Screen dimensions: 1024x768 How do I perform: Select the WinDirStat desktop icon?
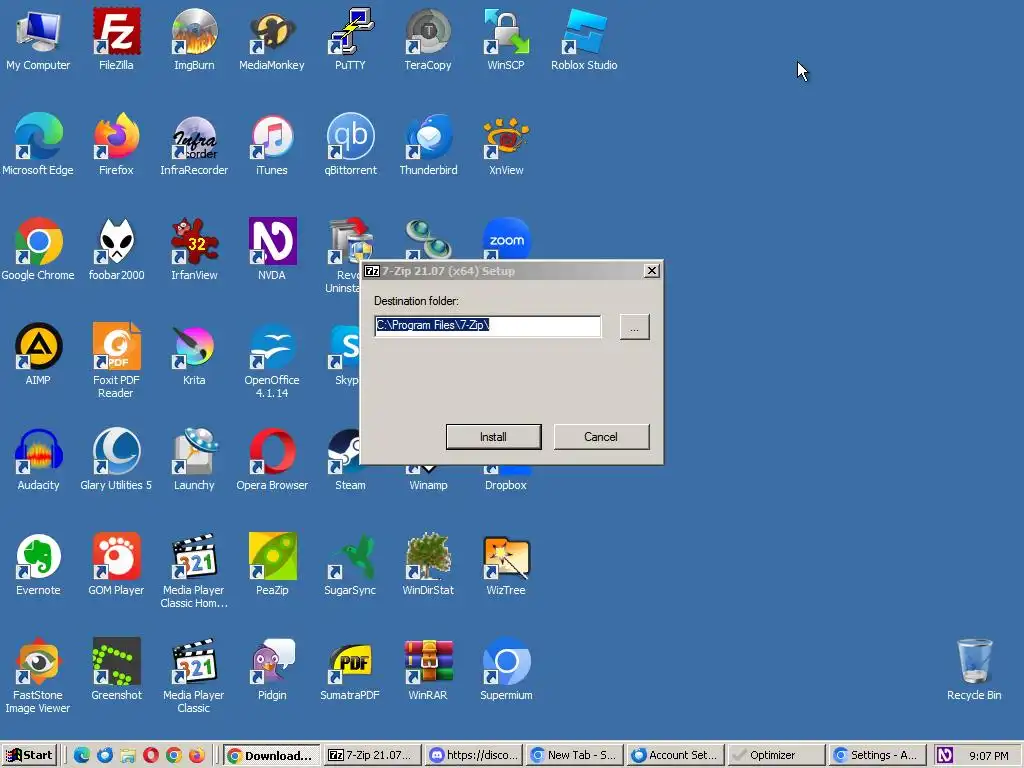(x=428, y=565)
